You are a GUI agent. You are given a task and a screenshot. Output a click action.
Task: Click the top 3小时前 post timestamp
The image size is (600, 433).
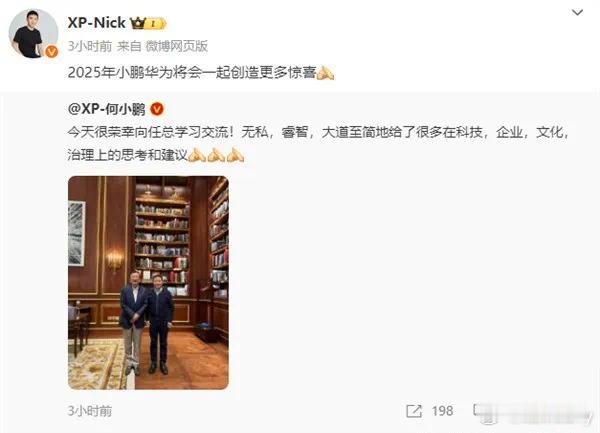[90, 46]
